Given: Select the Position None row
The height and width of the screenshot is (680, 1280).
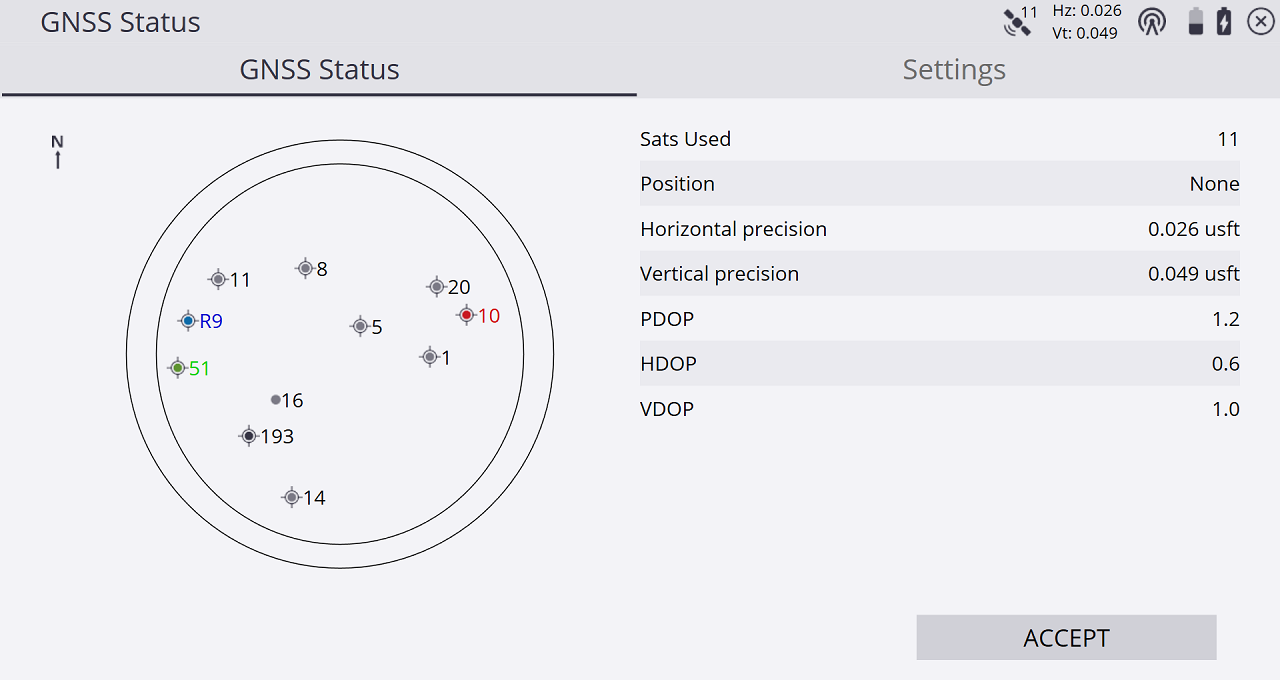Looking at the screenshot, I should click(x=940, y=184).
